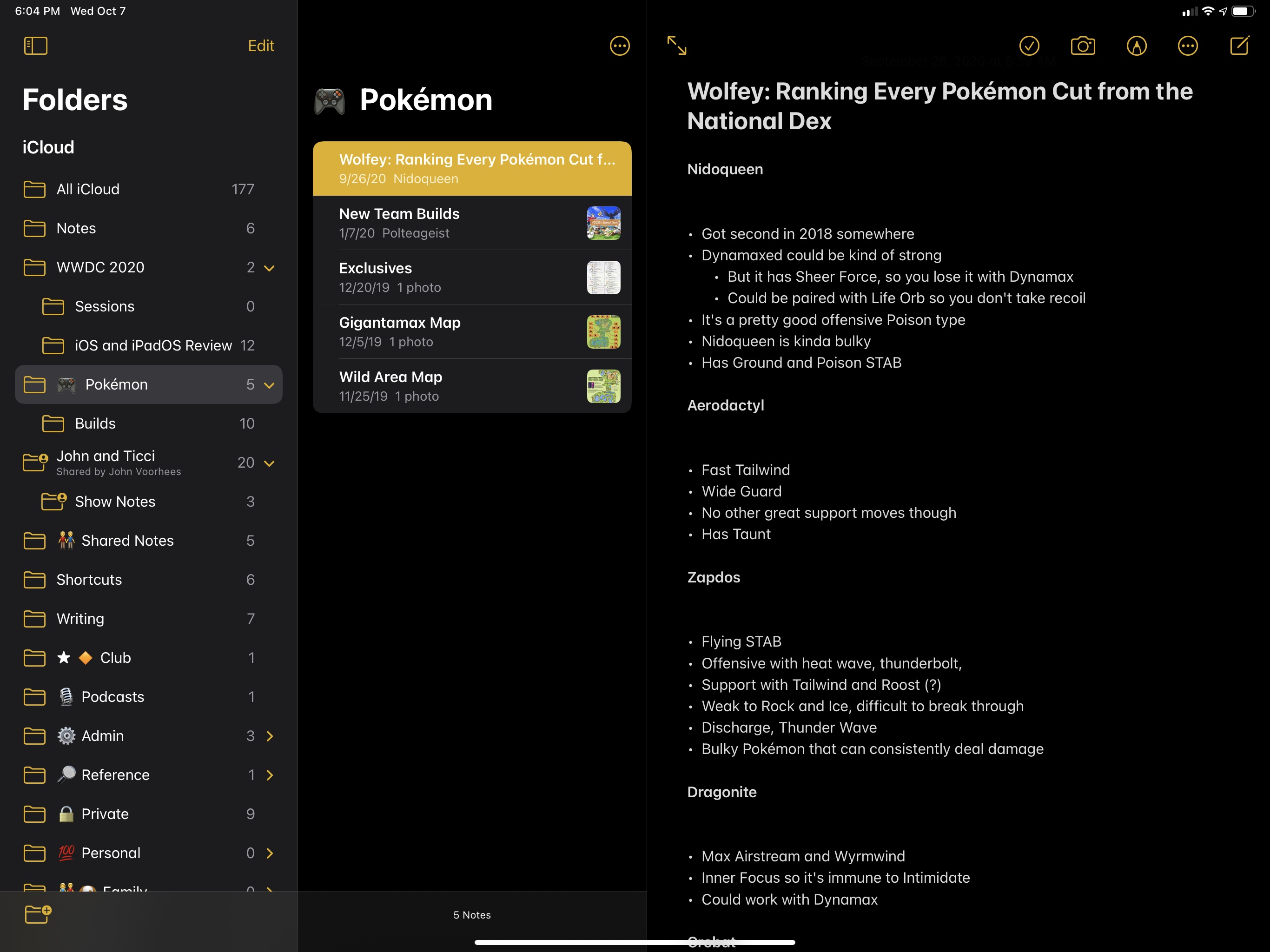Click the 100 emoji on Personal folder
The height and width of the screenshot is (952, 1270).
66,853
